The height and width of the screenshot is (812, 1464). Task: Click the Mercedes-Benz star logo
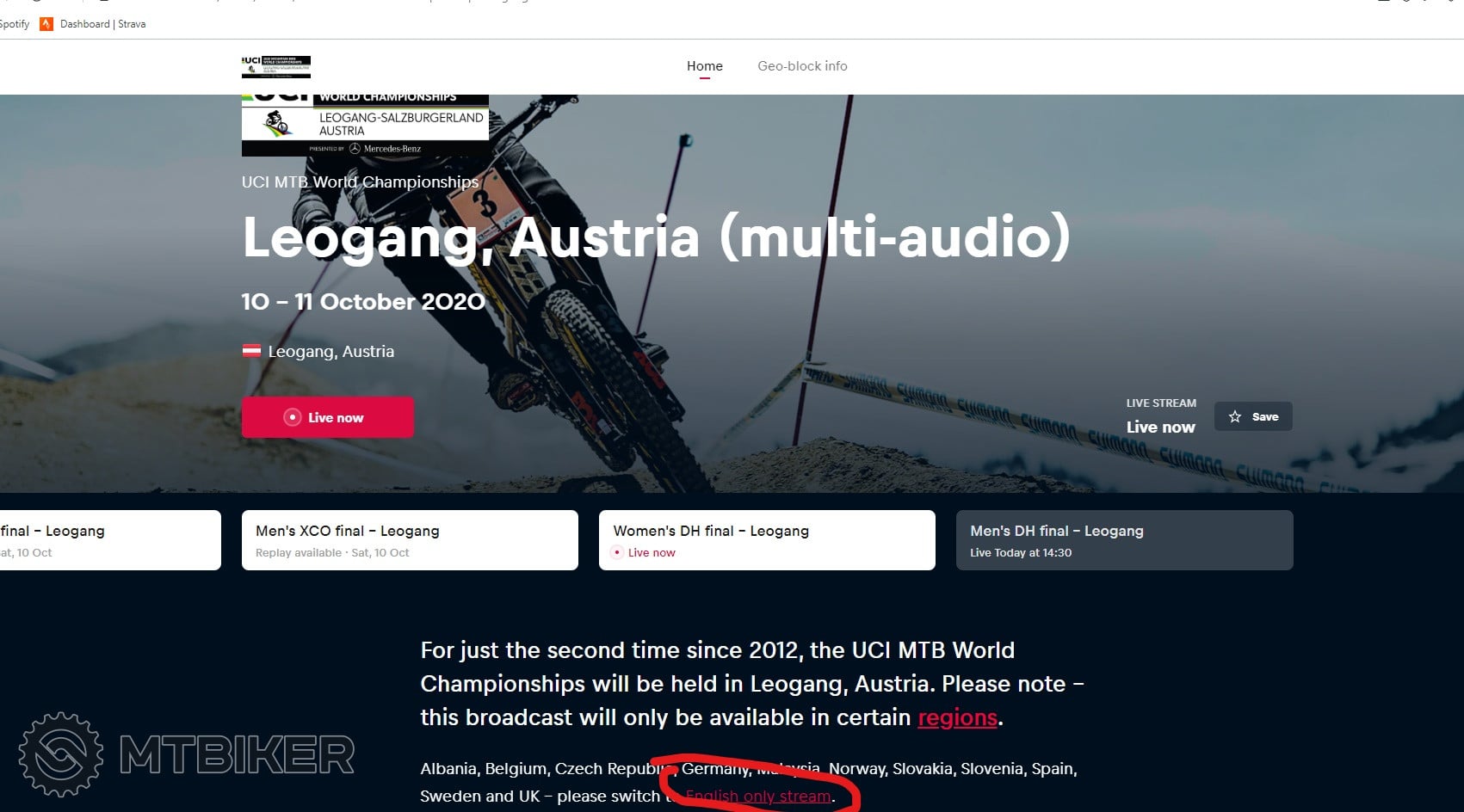click(355, 149)
